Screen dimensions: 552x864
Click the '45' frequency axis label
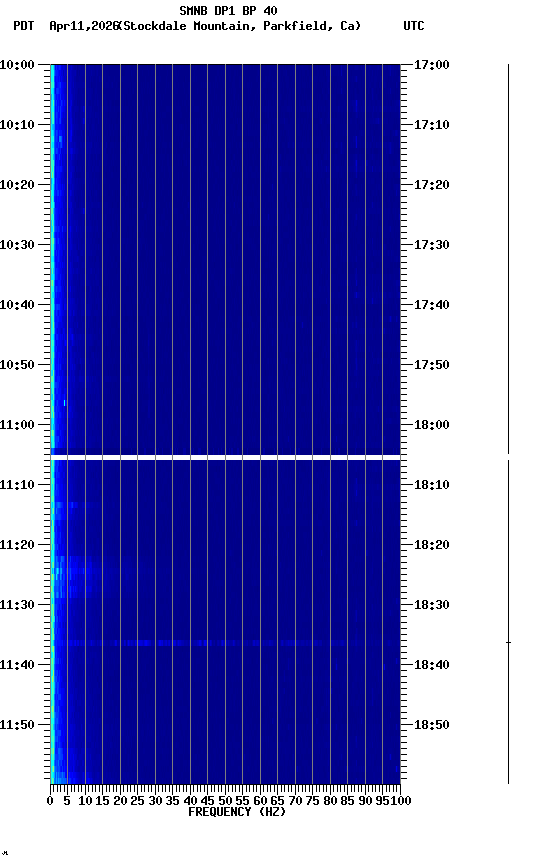(x=208, y=802)
